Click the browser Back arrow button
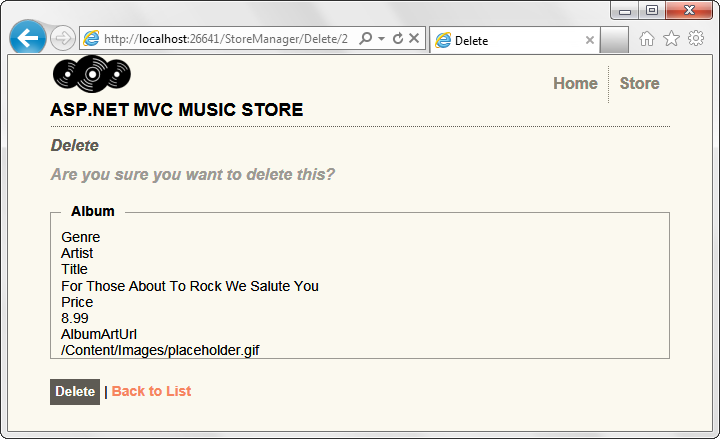The image size is (720, 439). point(28,38)
